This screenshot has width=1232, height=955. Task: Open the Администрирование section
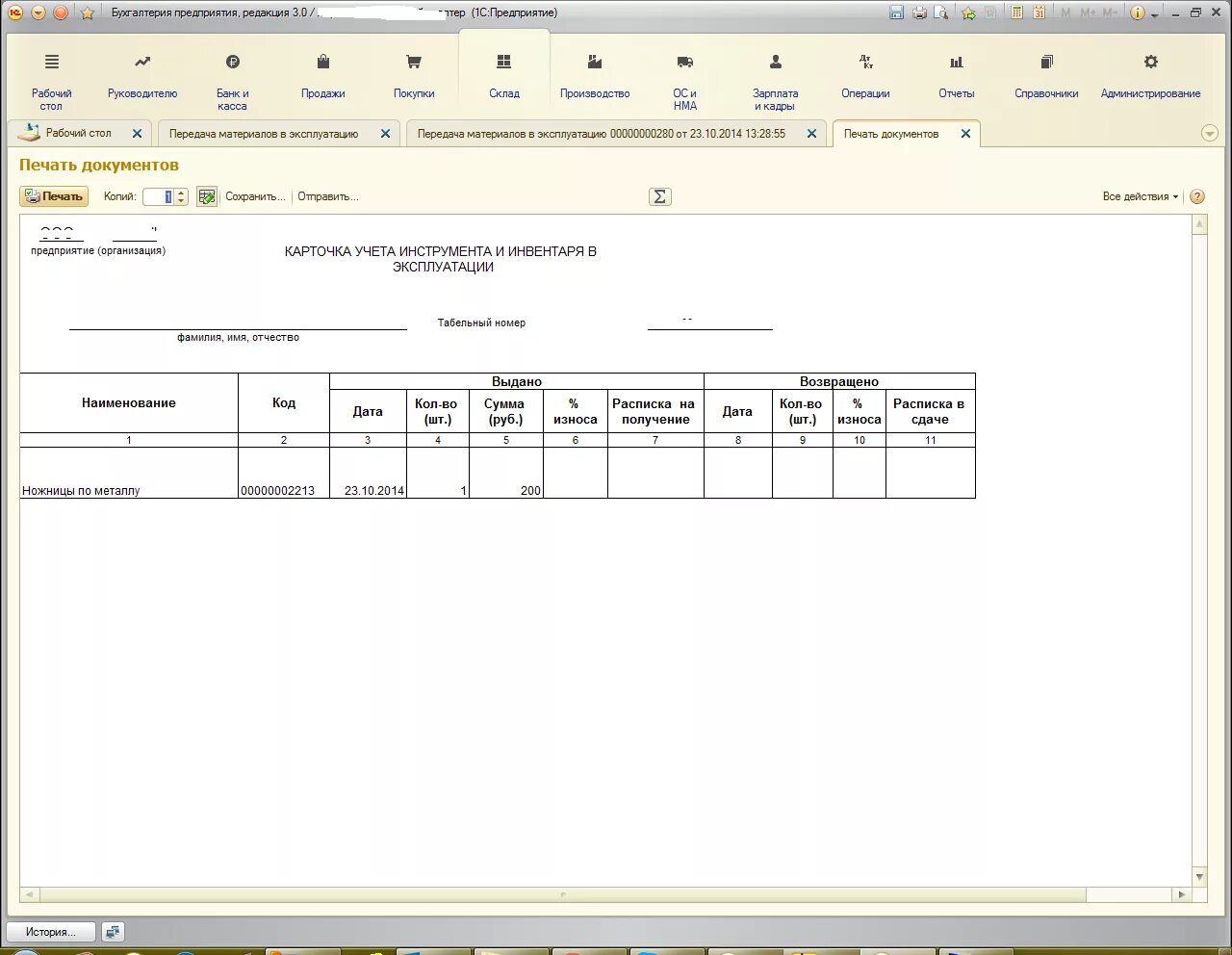1150,77
